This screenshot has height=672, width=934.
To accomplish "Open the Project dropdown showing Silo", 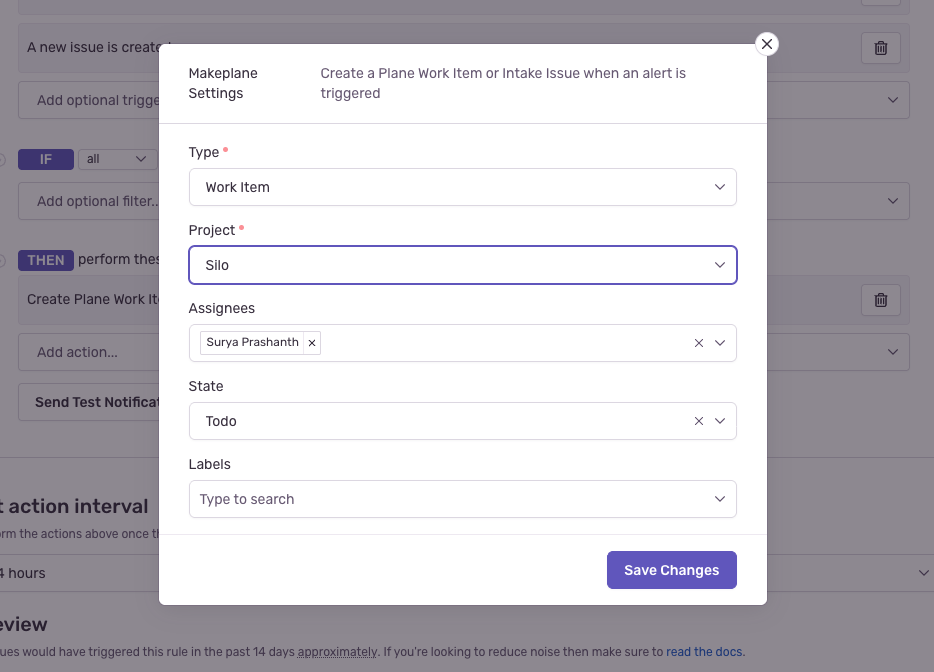I will tap(463, 265).
